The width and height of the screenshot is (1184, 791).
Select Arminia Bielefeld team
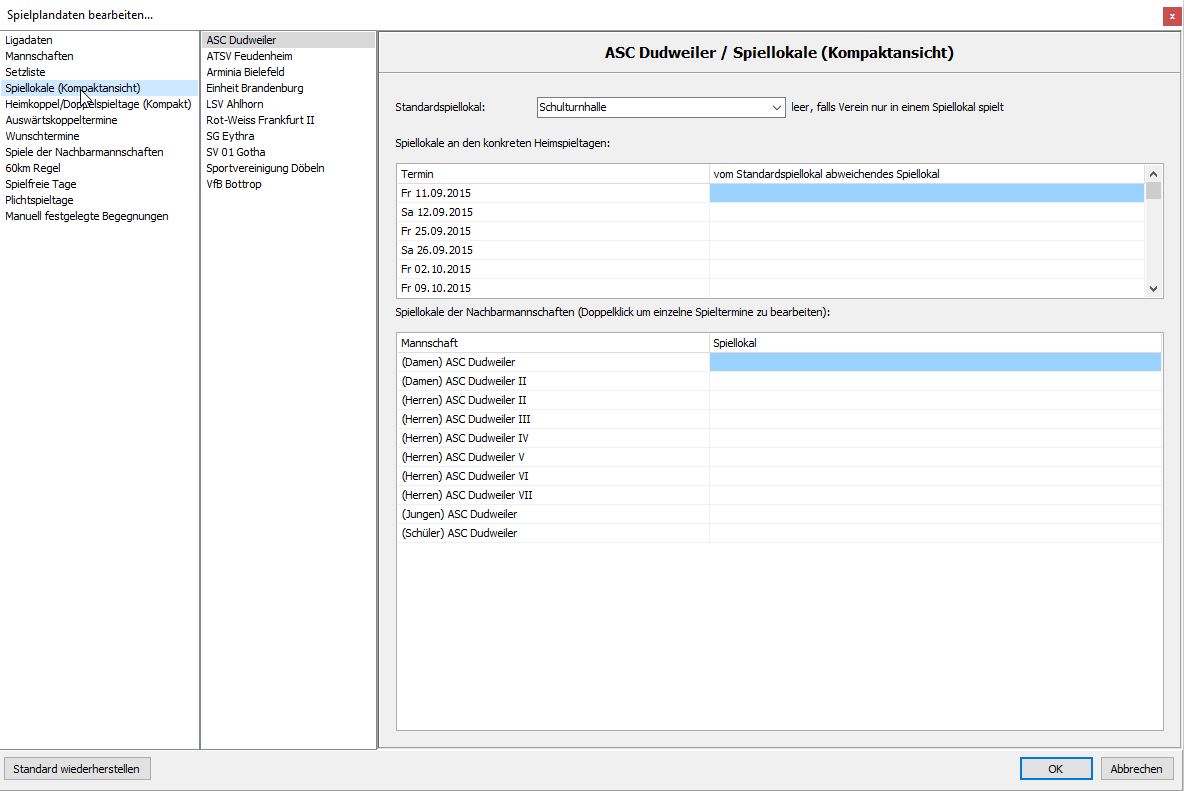(x=245, y=72)
